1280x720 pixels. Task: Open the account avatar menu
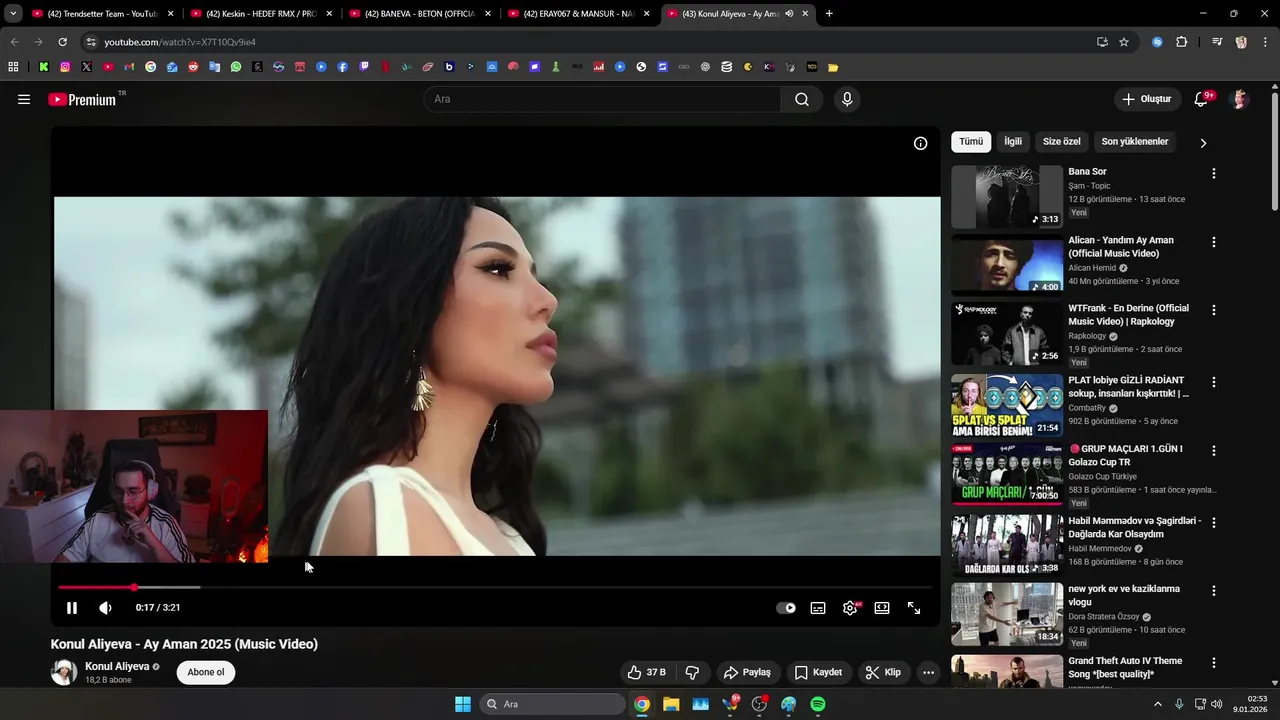click(x=1240, y=99)
